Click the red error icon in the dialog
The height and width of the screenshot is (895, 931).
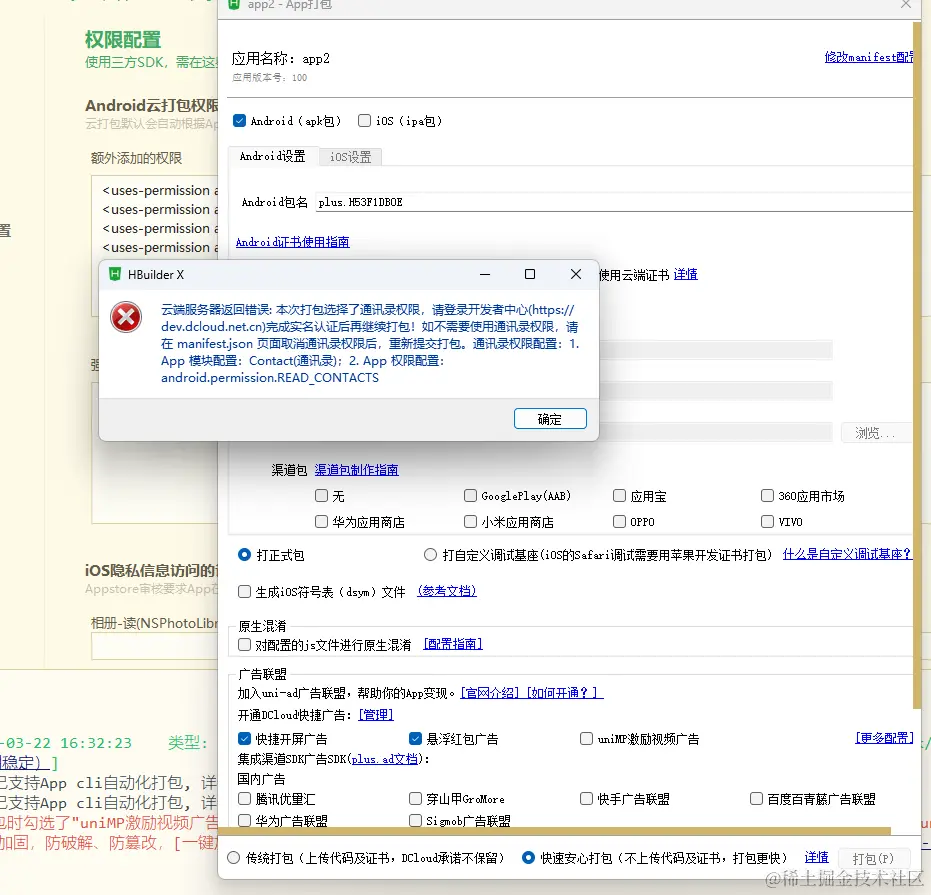coord(125,317)
